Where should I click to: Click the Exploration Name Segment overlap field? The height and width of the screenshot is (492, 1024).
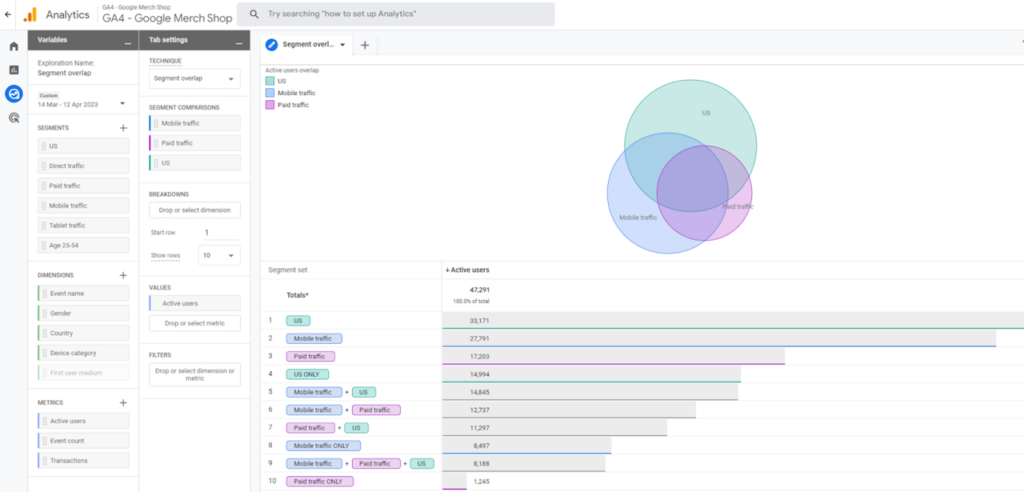(x=64, y=73)
